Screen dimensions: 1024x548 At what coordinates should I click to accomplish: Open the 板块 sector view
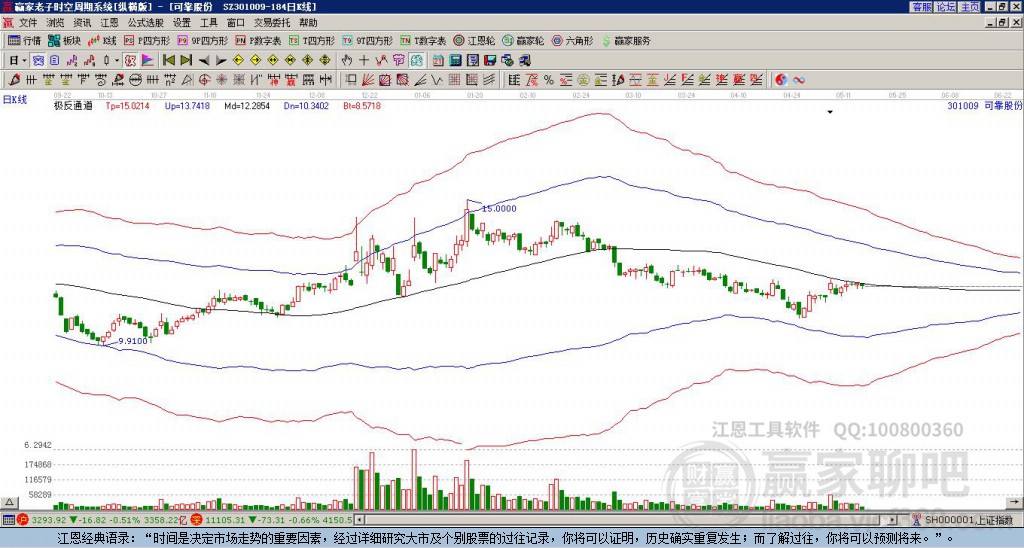pos(64,40)
